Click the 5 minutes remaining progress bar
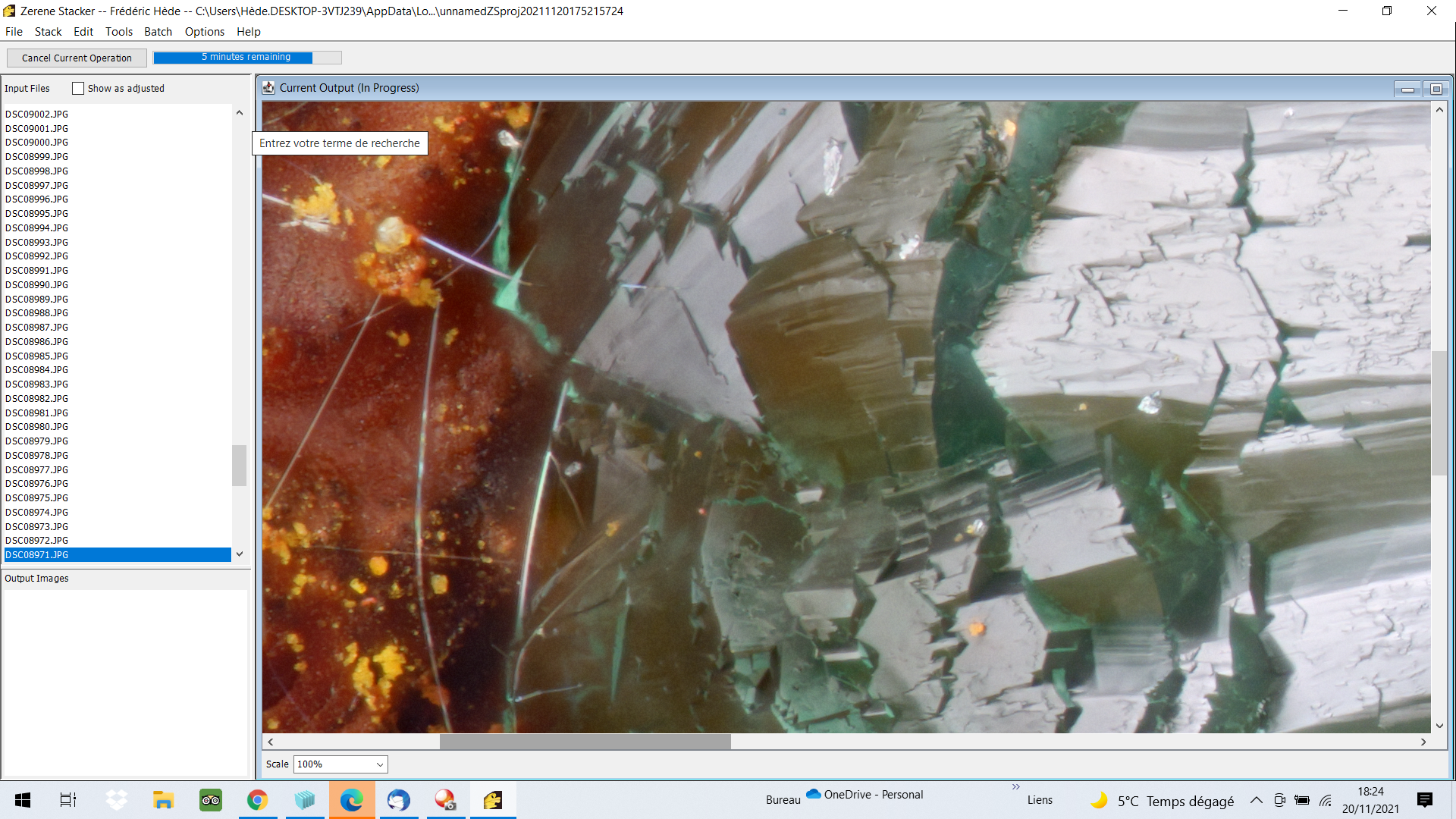The image size is (1456, 819). (x=247, y=58)
